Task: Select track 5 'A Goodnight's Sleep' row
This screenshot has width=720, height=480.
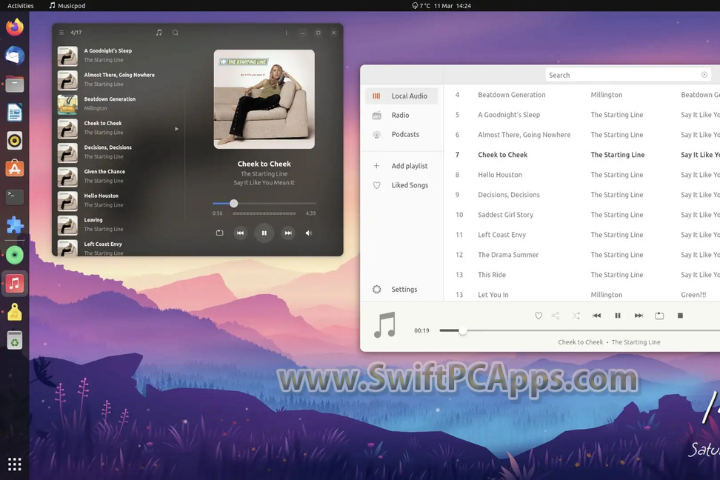Action: (x=582, y=115)
